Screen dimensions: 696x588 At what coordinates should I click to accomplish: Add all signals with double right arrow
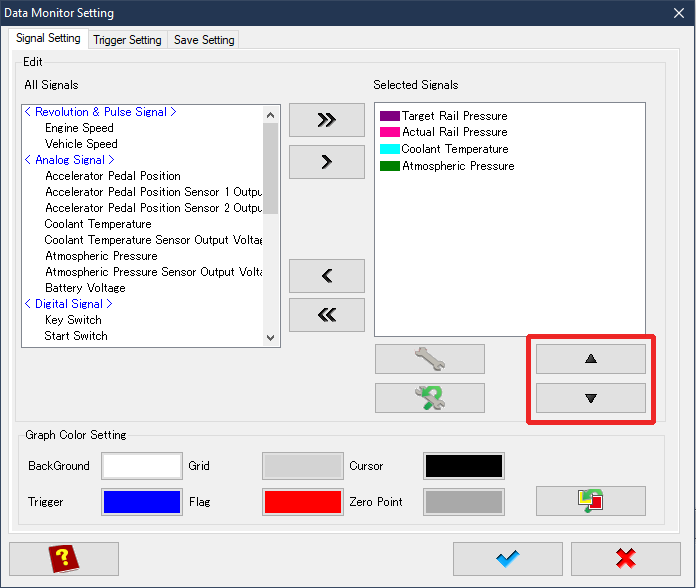pyautogui.click(x=327, y=120)
